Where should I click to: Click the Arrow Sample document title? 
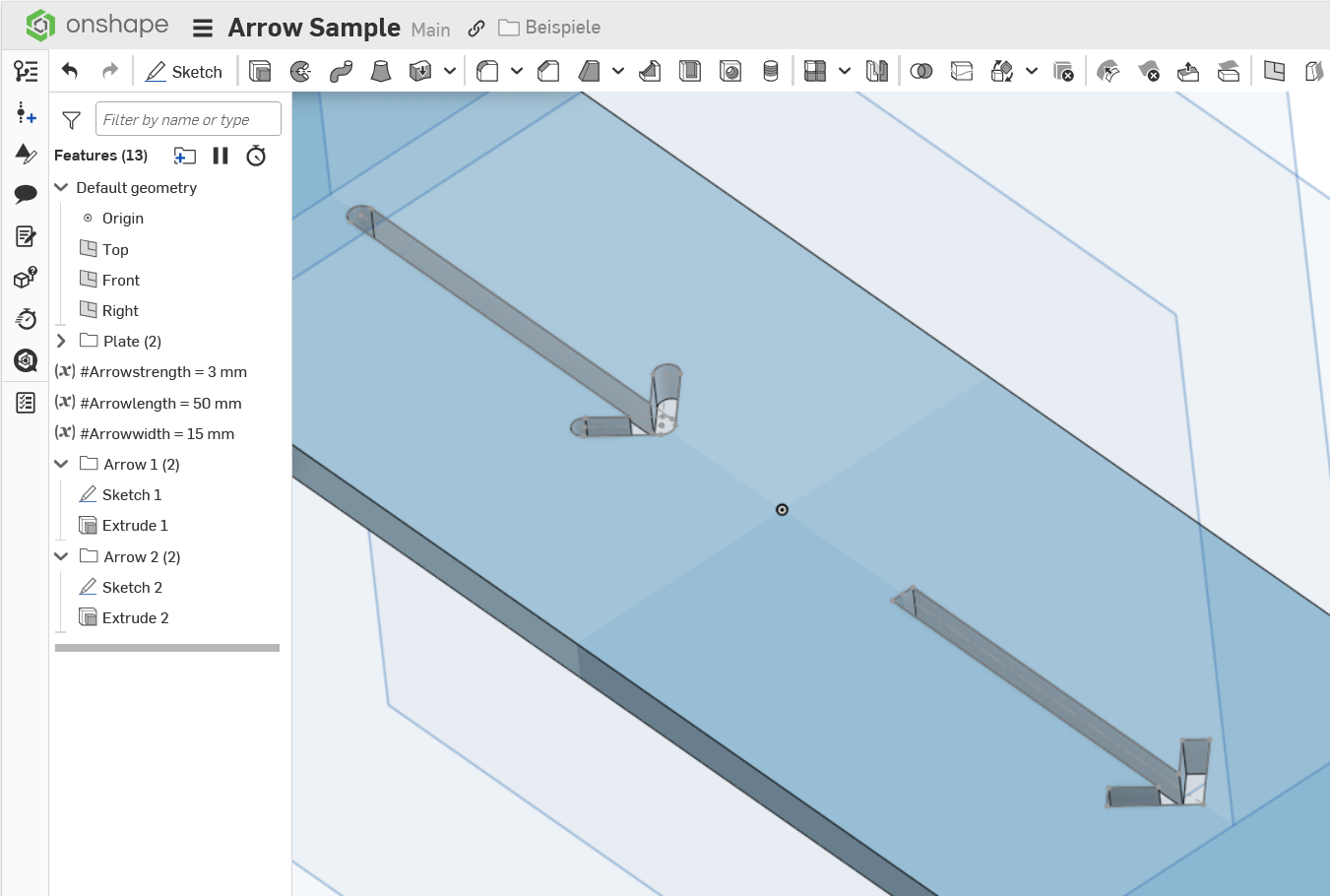[x=314, y=28]
